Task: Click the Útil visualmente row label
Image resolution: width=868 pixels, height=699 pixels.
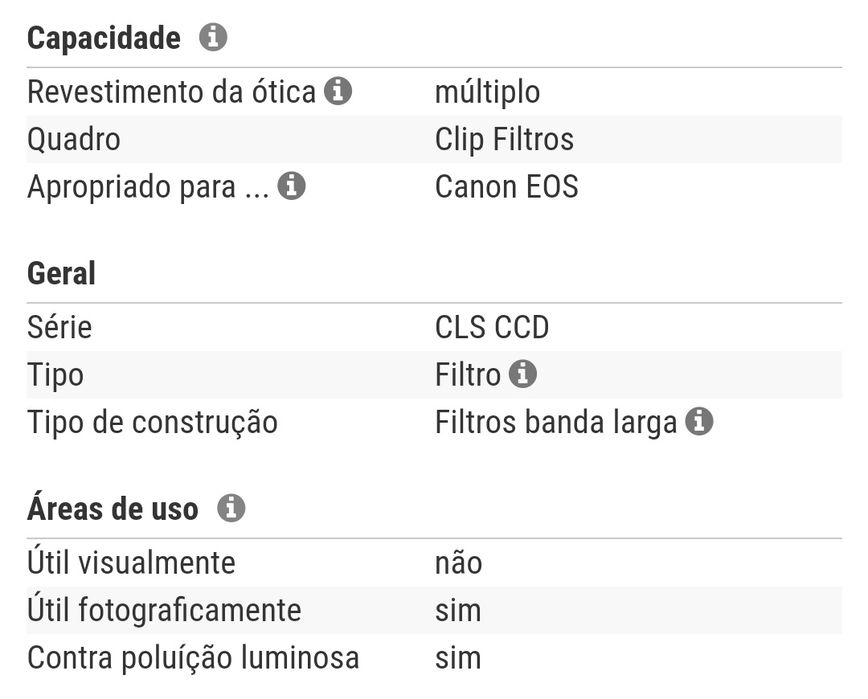Action: point(131,562)
